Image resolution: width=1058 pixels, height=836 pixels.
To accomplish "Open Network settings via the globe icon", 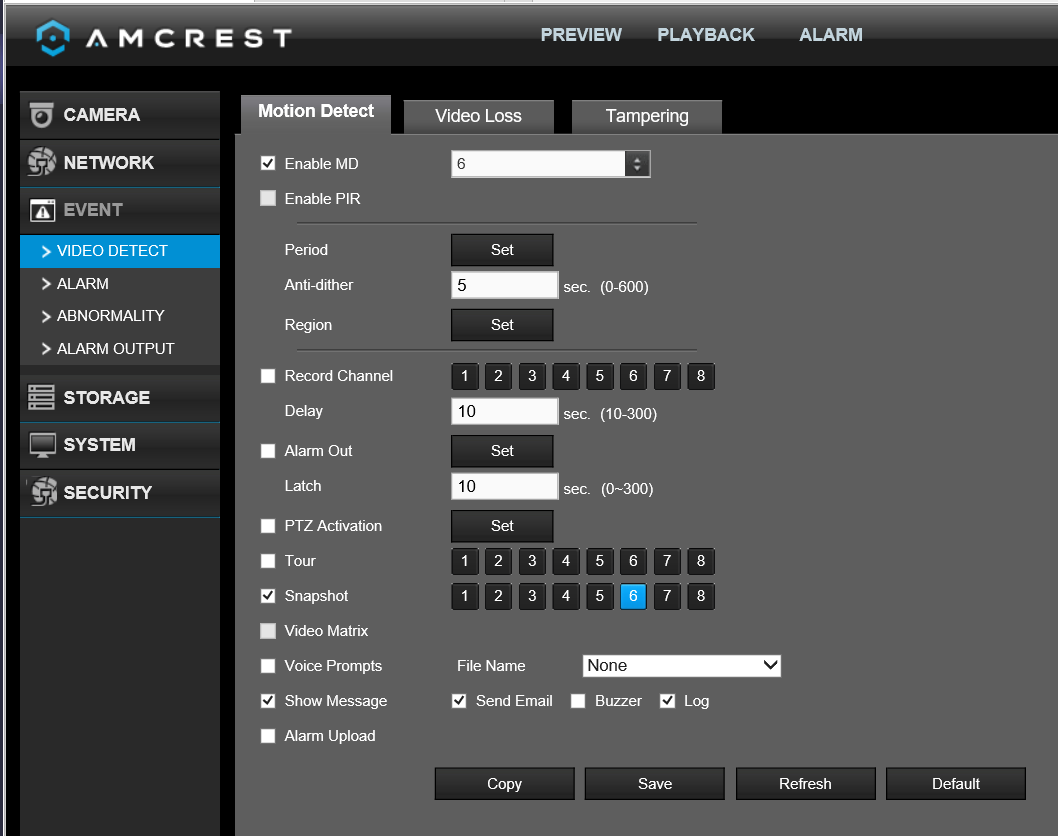I will 42,162.
